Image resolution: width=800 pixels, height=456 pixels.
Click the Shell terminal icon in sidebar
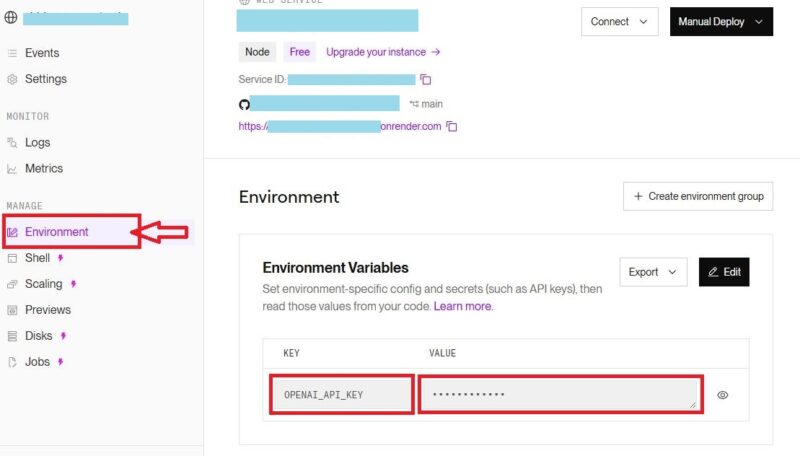coord(12,258)
